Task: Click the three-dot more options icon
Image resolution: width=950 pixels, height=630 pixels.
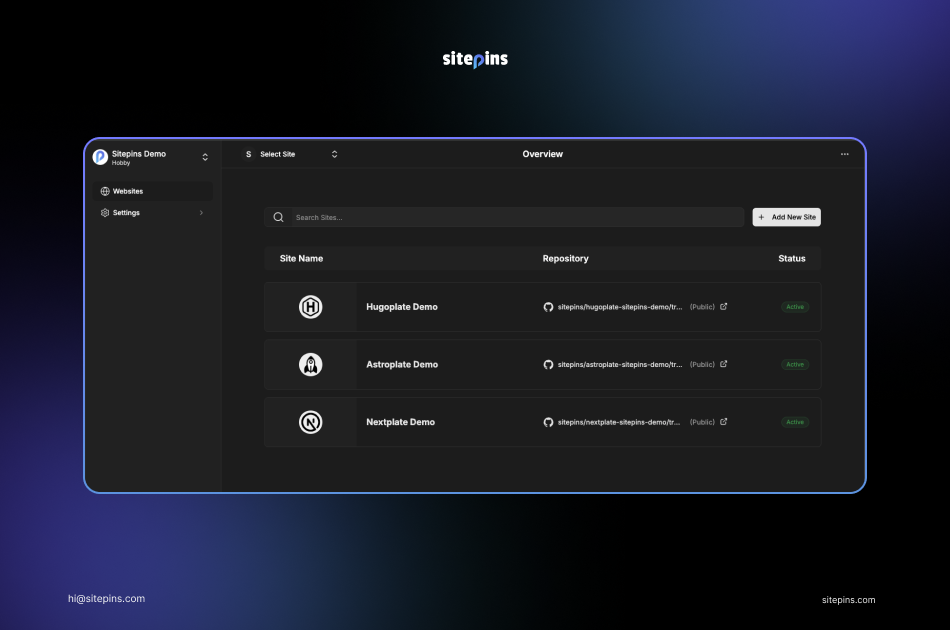Action: pos(844,155)
